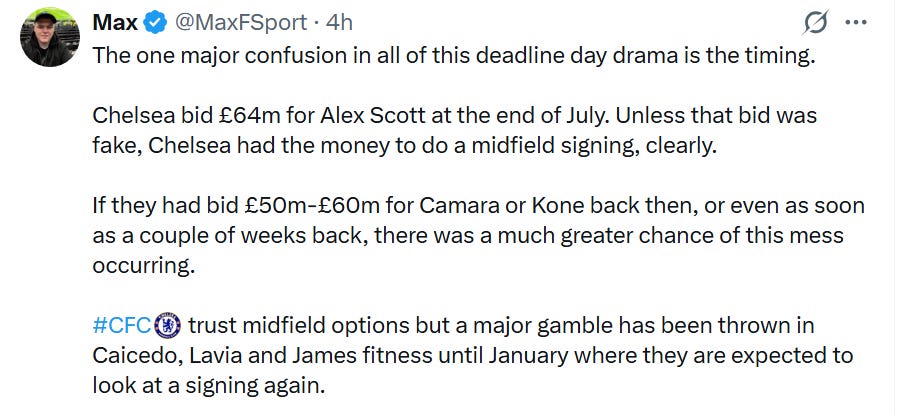
Task: Visit the @MaxFSport handle link
Action: point(241,23)
